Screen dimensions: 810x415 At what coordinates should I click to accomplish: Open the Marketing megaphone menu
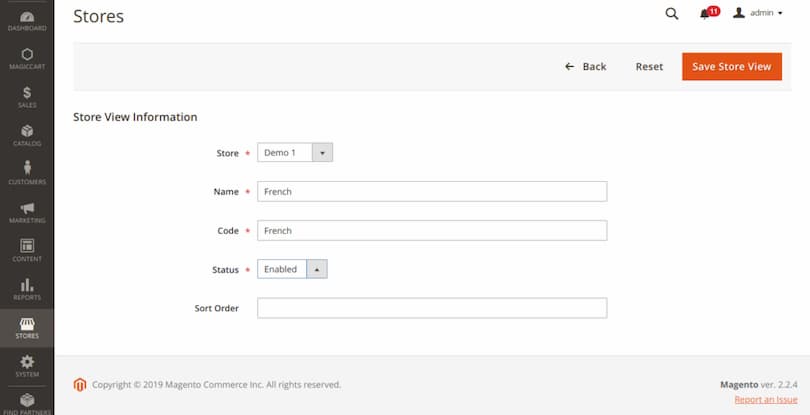point(27,212)
